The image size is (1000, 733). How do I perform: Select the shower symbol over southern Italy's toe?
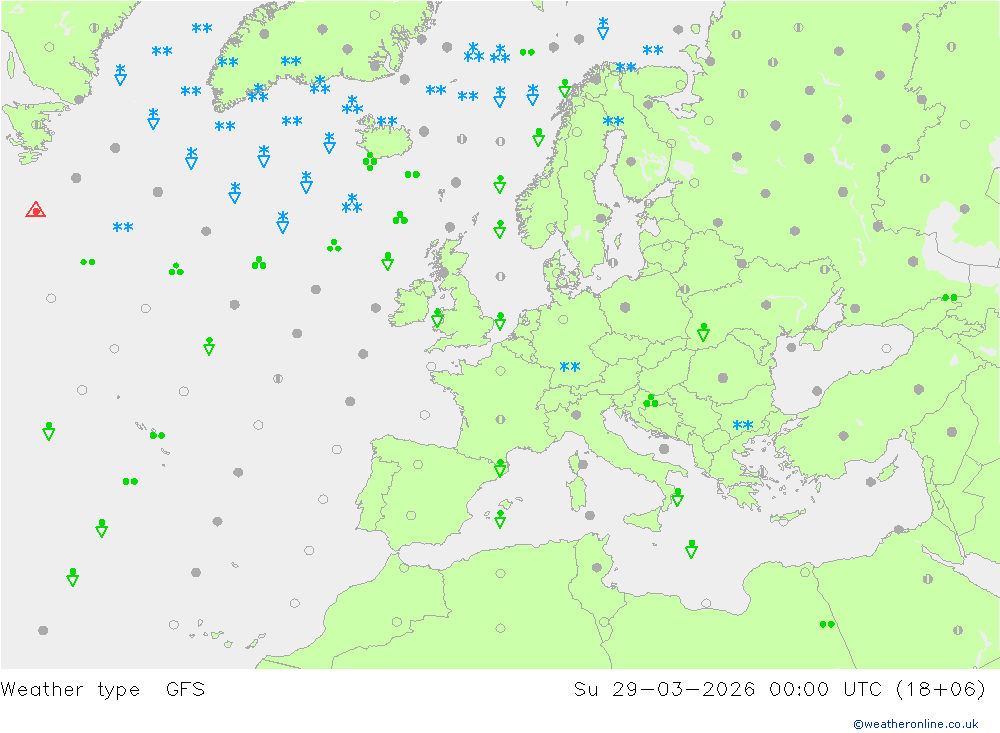(677, 497)
